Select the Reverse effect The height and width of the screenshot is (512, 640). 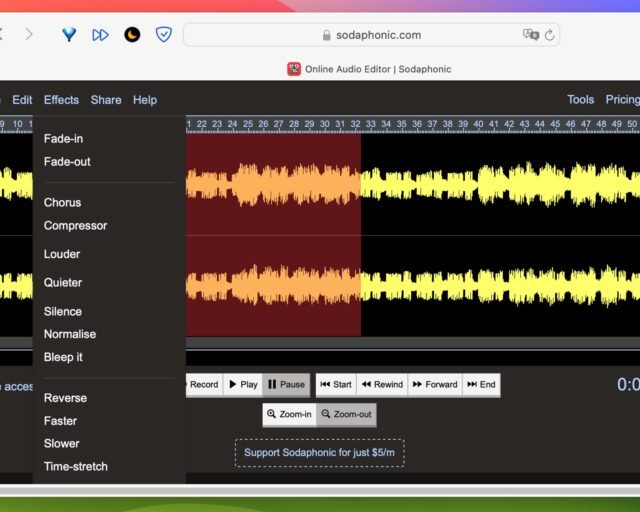[65, 398]
